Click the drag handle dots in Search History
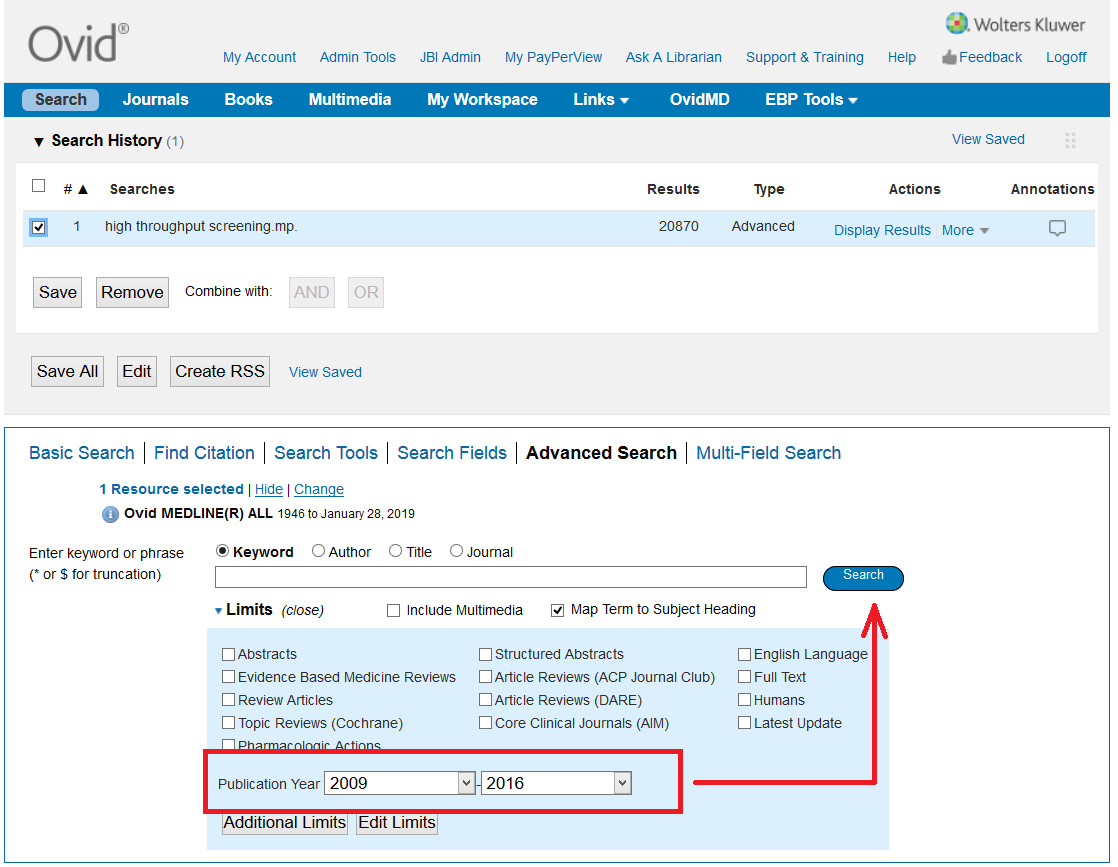1118x867 pixels. [1070, 141]
